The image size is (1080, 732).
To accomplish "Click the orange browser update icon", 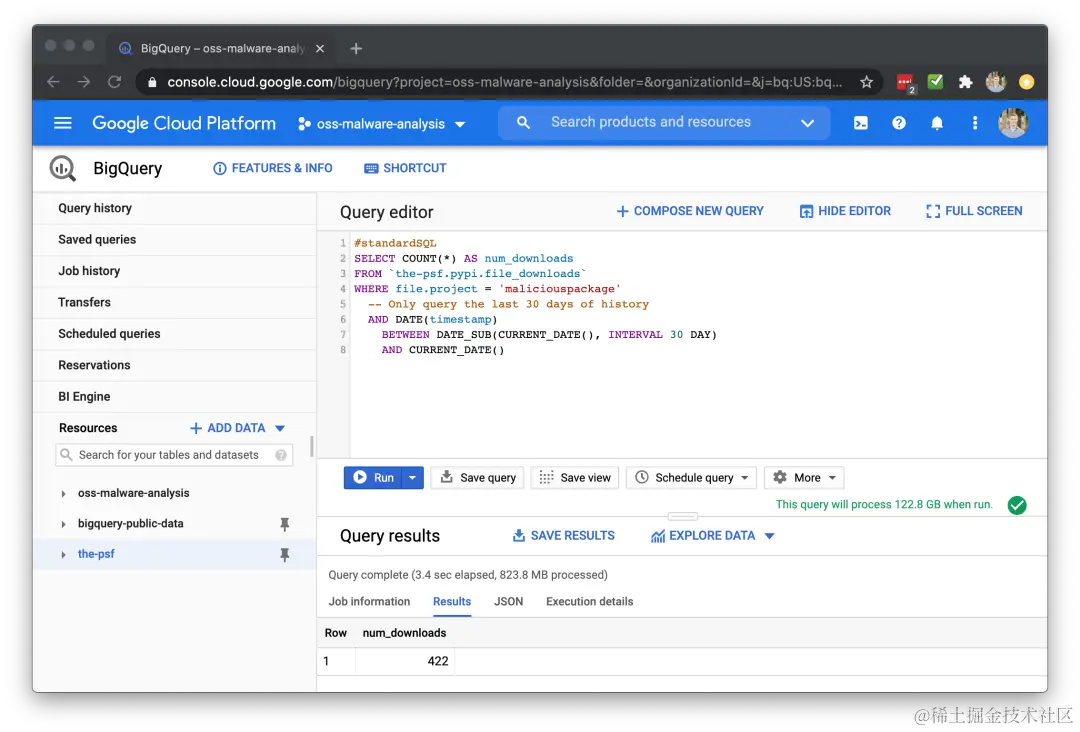I will (1026, 82).
